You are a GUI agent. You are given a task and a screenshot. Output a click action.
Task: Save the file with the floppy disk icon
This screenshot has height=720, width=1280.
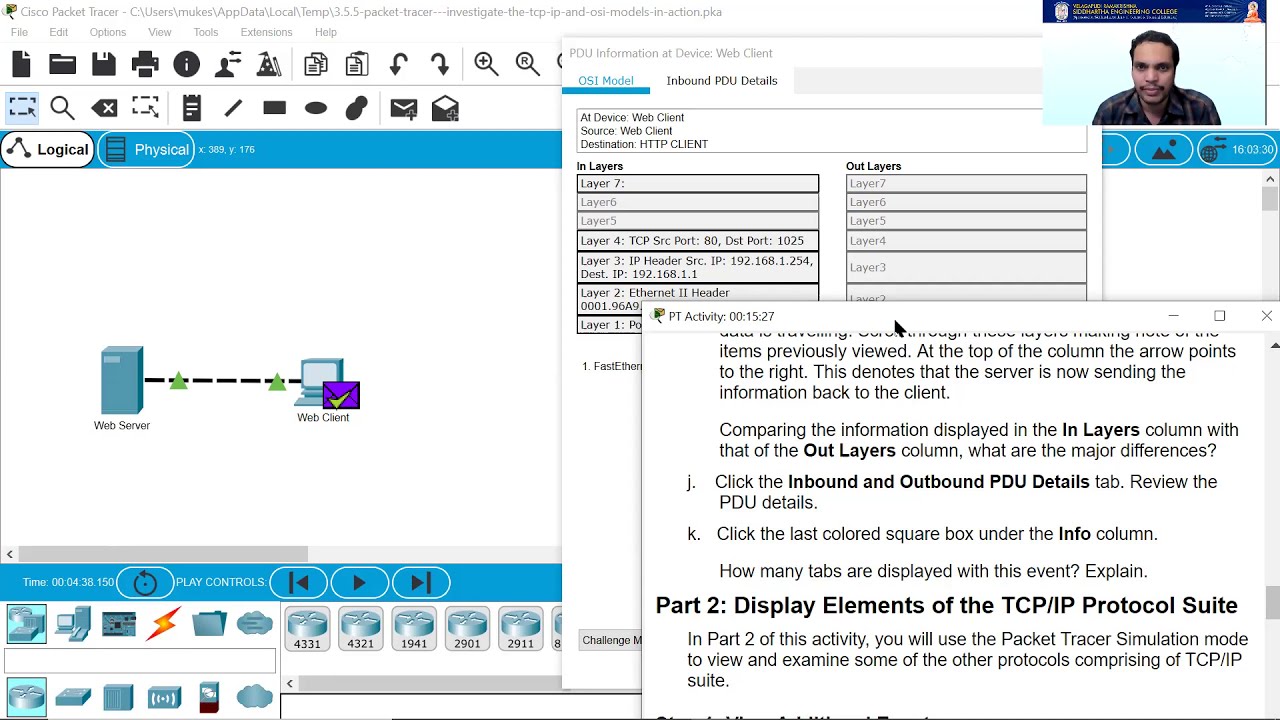[104, 65]
